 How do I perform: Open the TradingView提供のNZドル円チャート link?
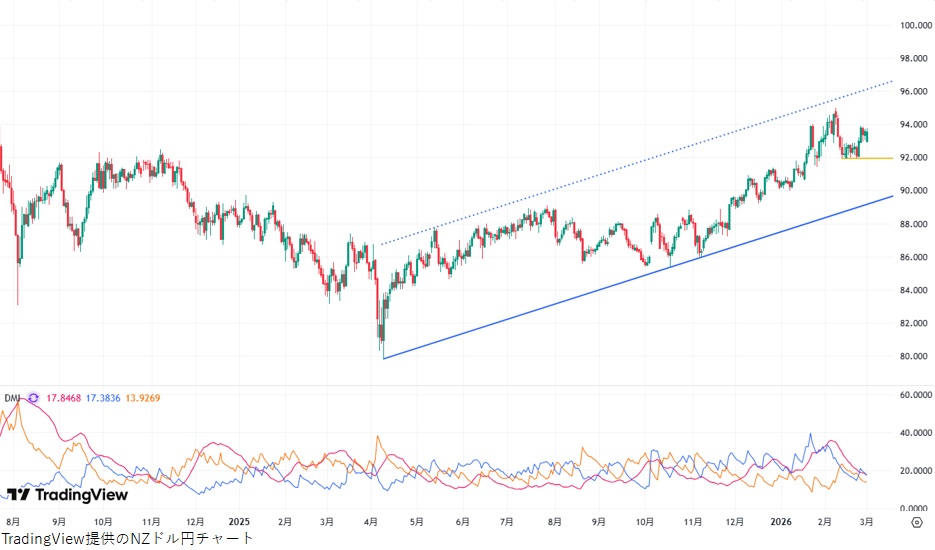(x=127, y=539)
